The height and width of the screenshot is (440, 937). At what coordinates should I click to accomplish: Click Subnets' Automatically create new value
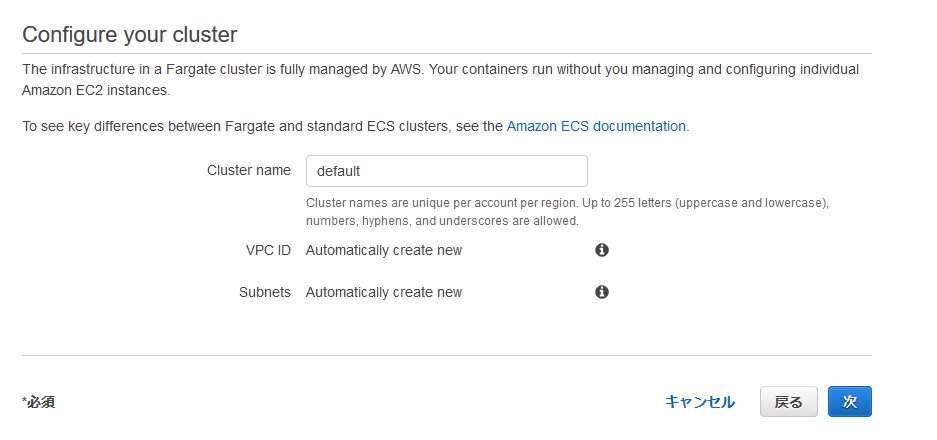(384, 292)
